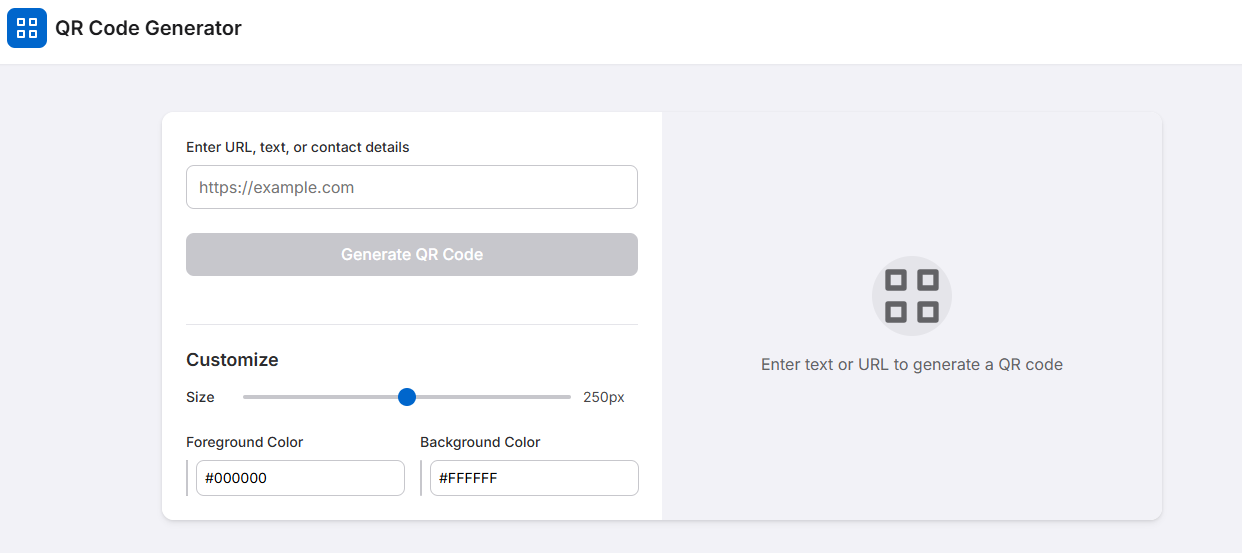The image size is (1242, 553).
Task: Open the background color swatch picker
Action: tap(421, 478)
